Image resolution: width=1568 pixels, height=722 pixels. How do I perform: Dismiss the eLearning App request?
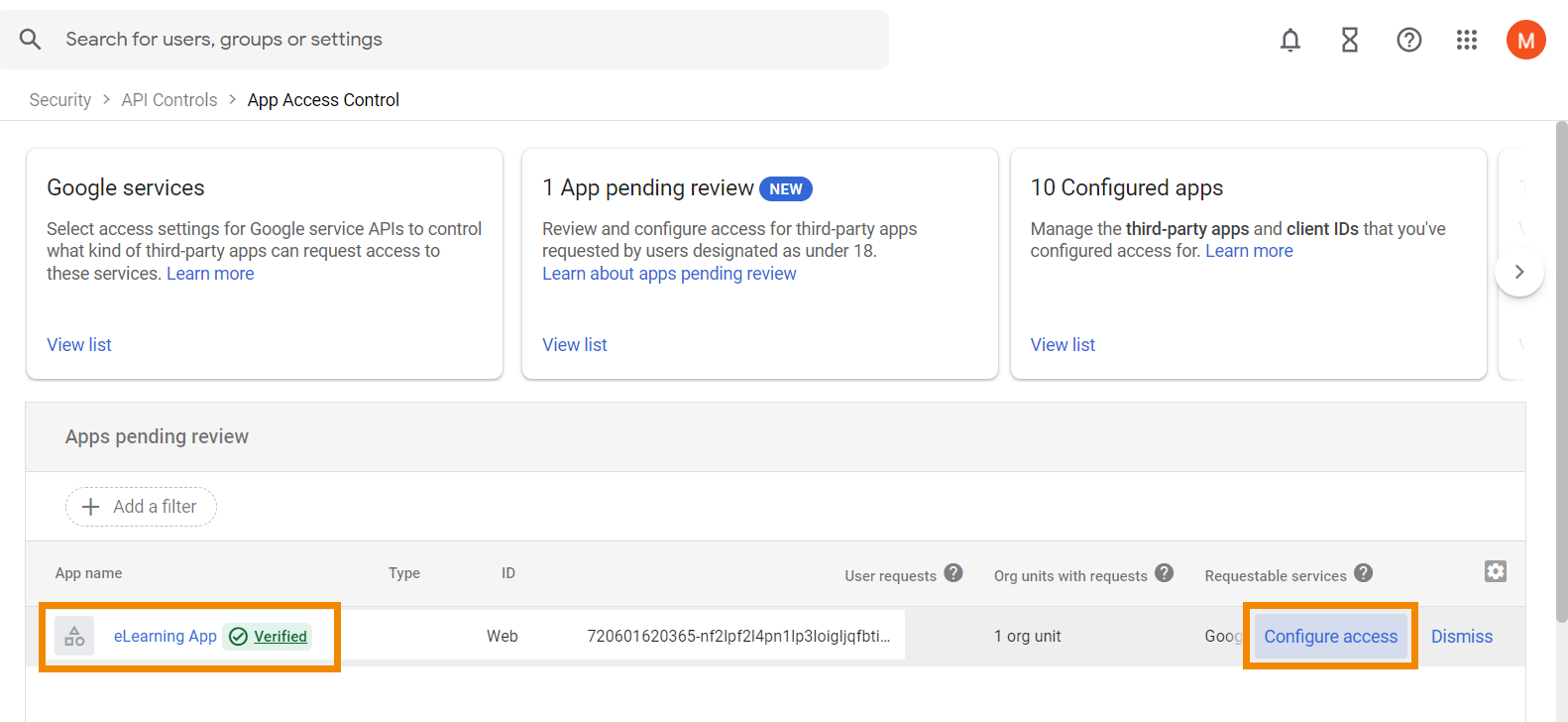click(1461, 637)
